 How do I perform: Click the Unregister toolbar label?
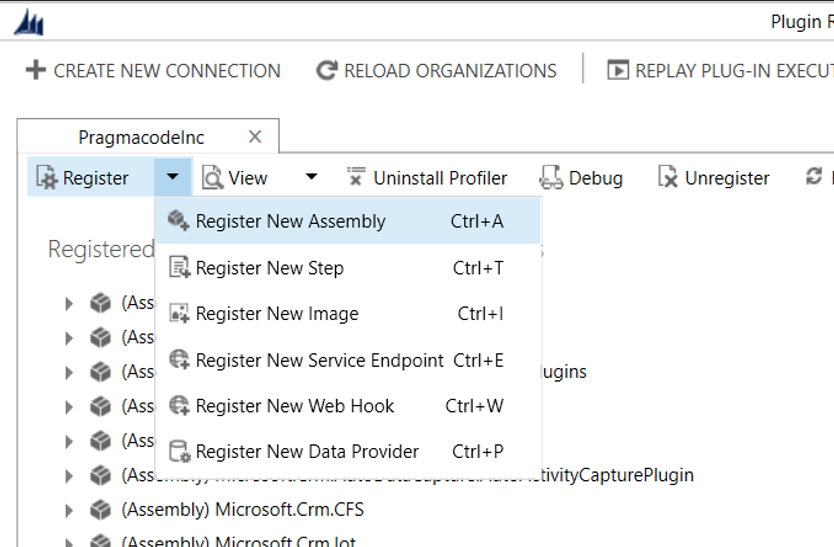tap(727, 178)
